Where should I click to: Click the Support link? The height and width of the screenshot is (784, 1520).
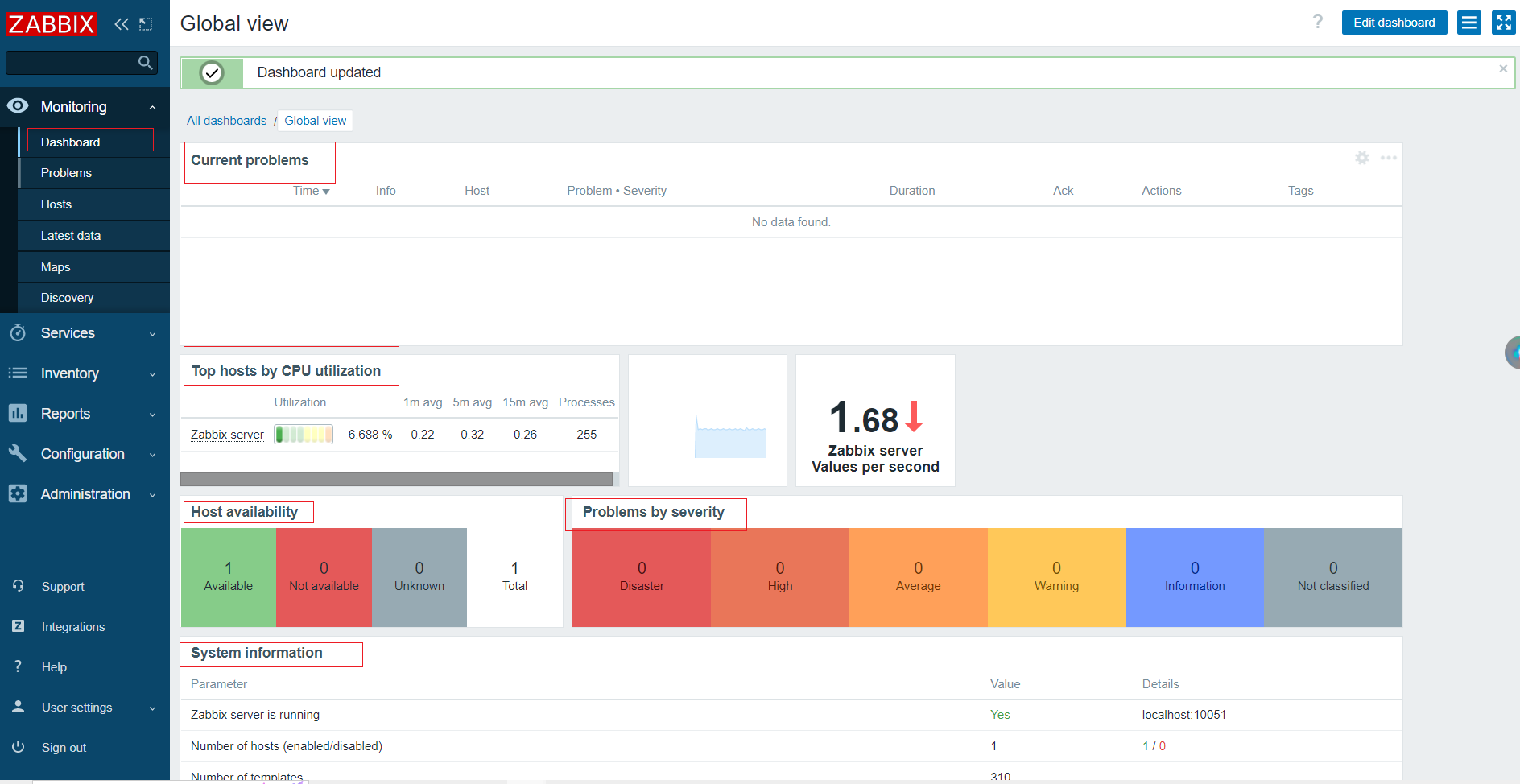point(63,587)
